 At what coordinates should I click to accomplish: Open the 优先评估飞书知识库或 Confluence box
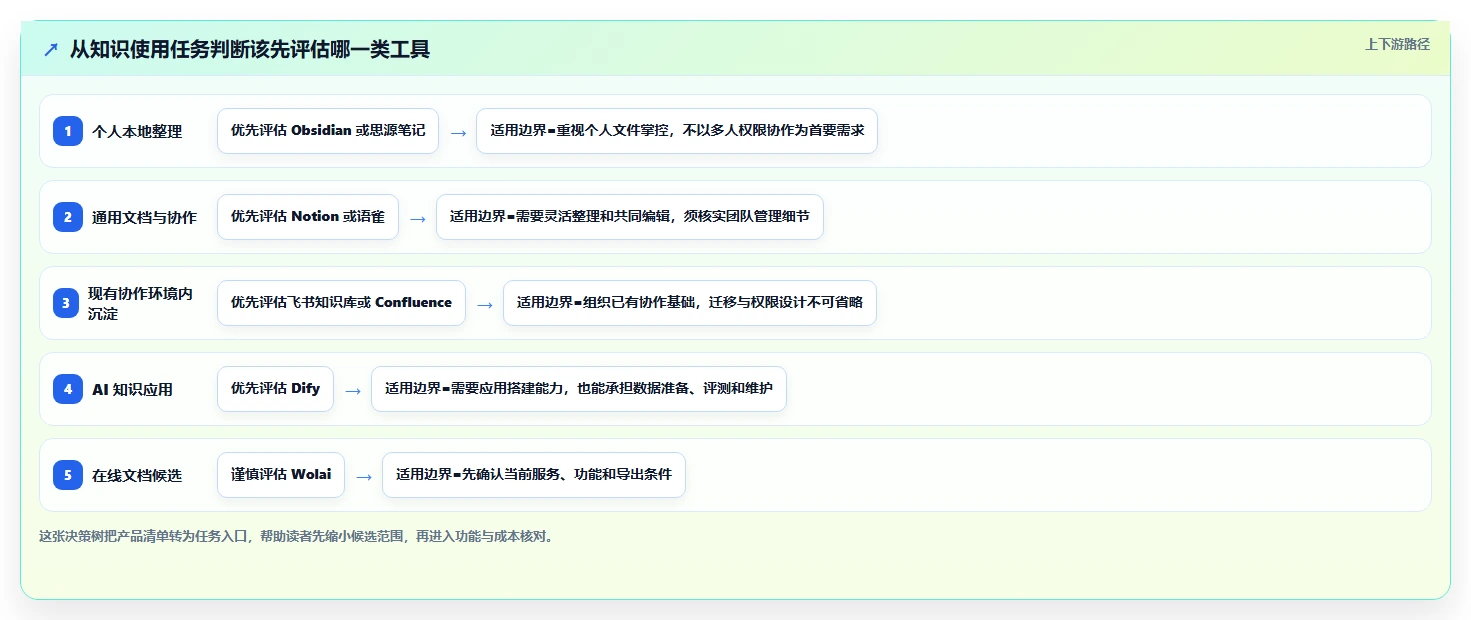[341, 303]
